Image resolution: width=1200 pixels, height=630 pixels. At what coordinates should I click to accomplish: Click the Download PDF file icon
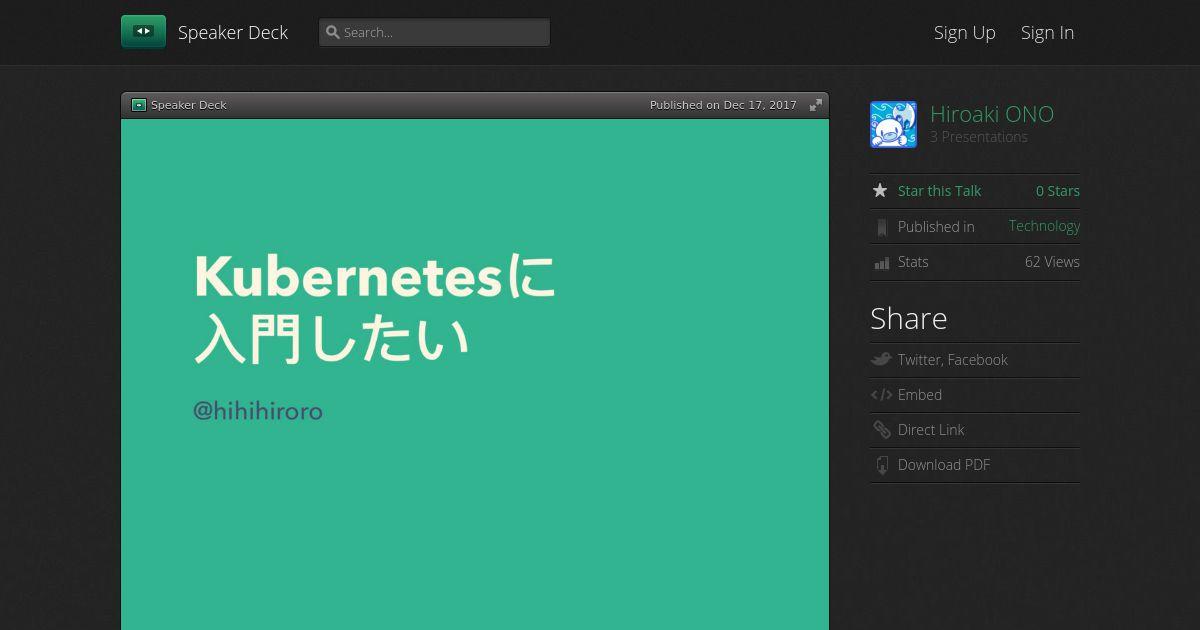[881, 465]
